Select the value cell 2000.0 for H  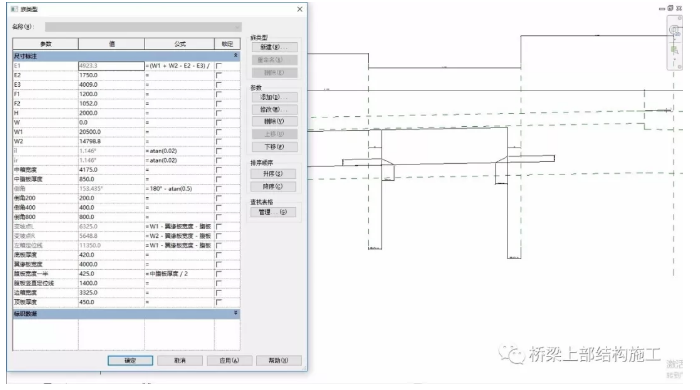click(x=111, y=113)
